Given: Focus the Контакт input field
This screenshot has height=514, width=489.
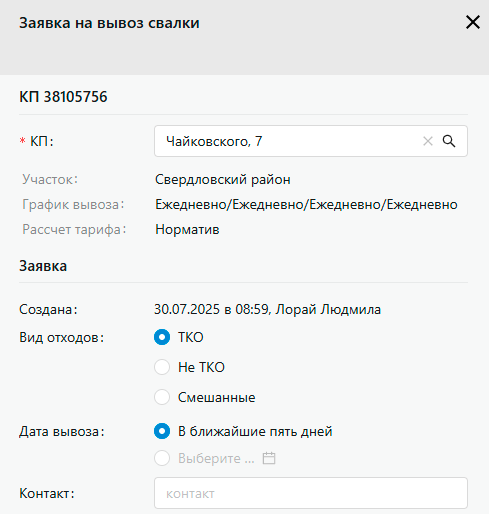Looking at the screenshot, I should 311,493.
